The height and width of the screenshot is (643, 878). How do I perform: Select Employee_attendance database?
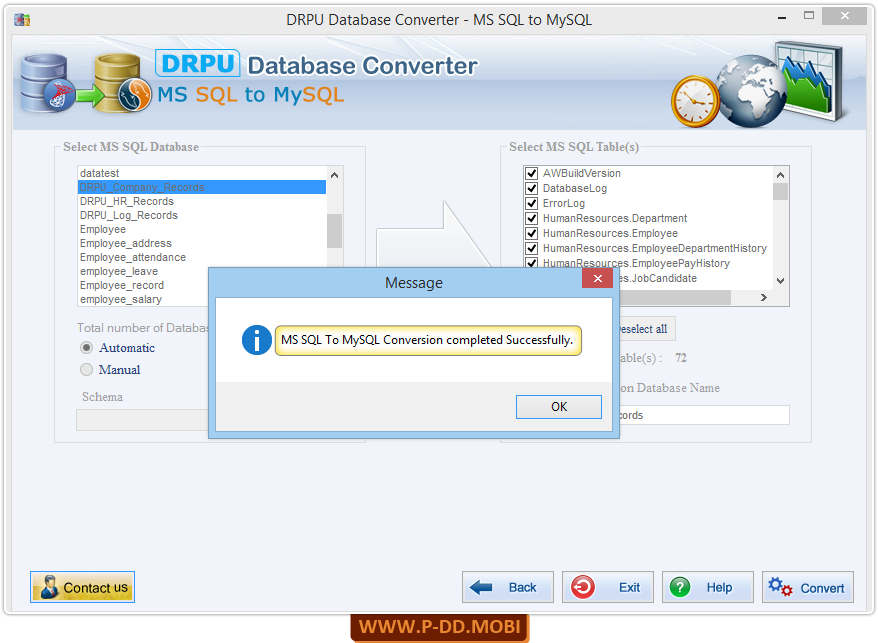(202, 257)
